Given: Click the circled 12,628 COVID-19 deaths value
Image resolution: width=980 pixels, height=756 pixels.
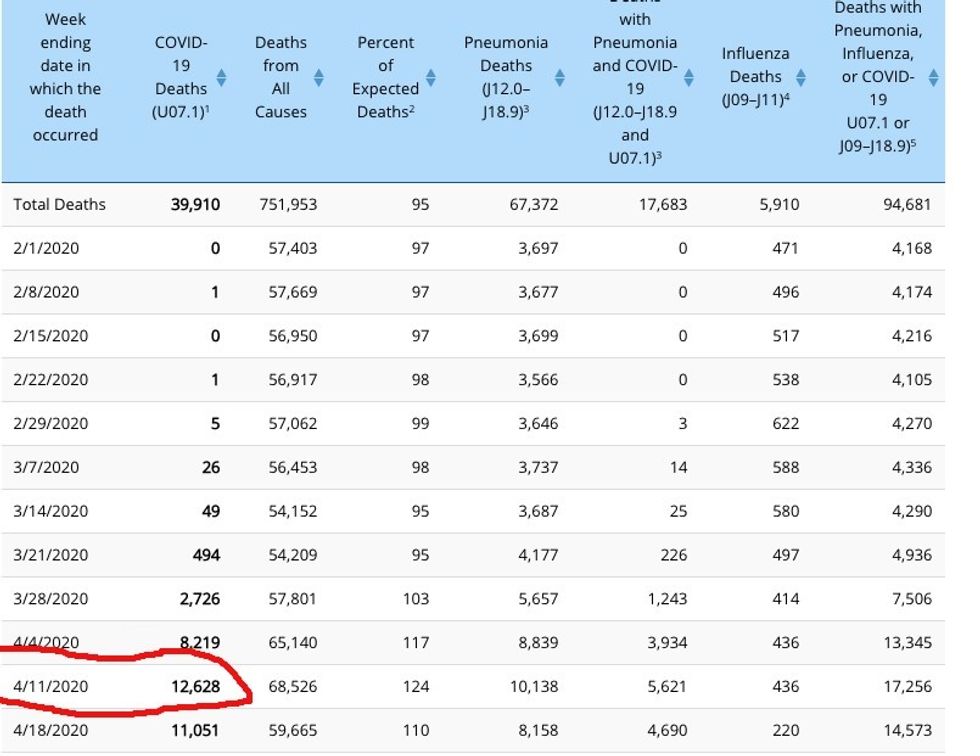Looking at the screenshot, I should click(194, 686).
